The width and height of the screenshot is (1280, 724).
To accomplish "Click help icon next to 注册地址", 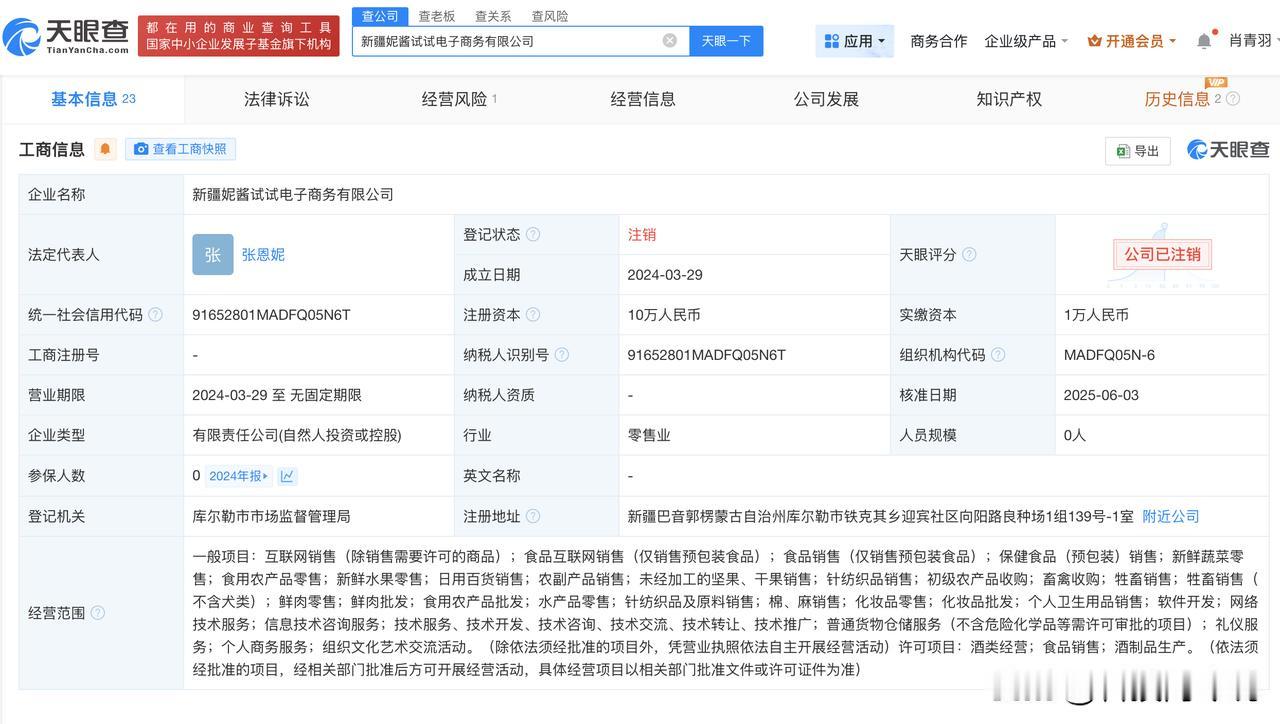I will pos(533,517).
